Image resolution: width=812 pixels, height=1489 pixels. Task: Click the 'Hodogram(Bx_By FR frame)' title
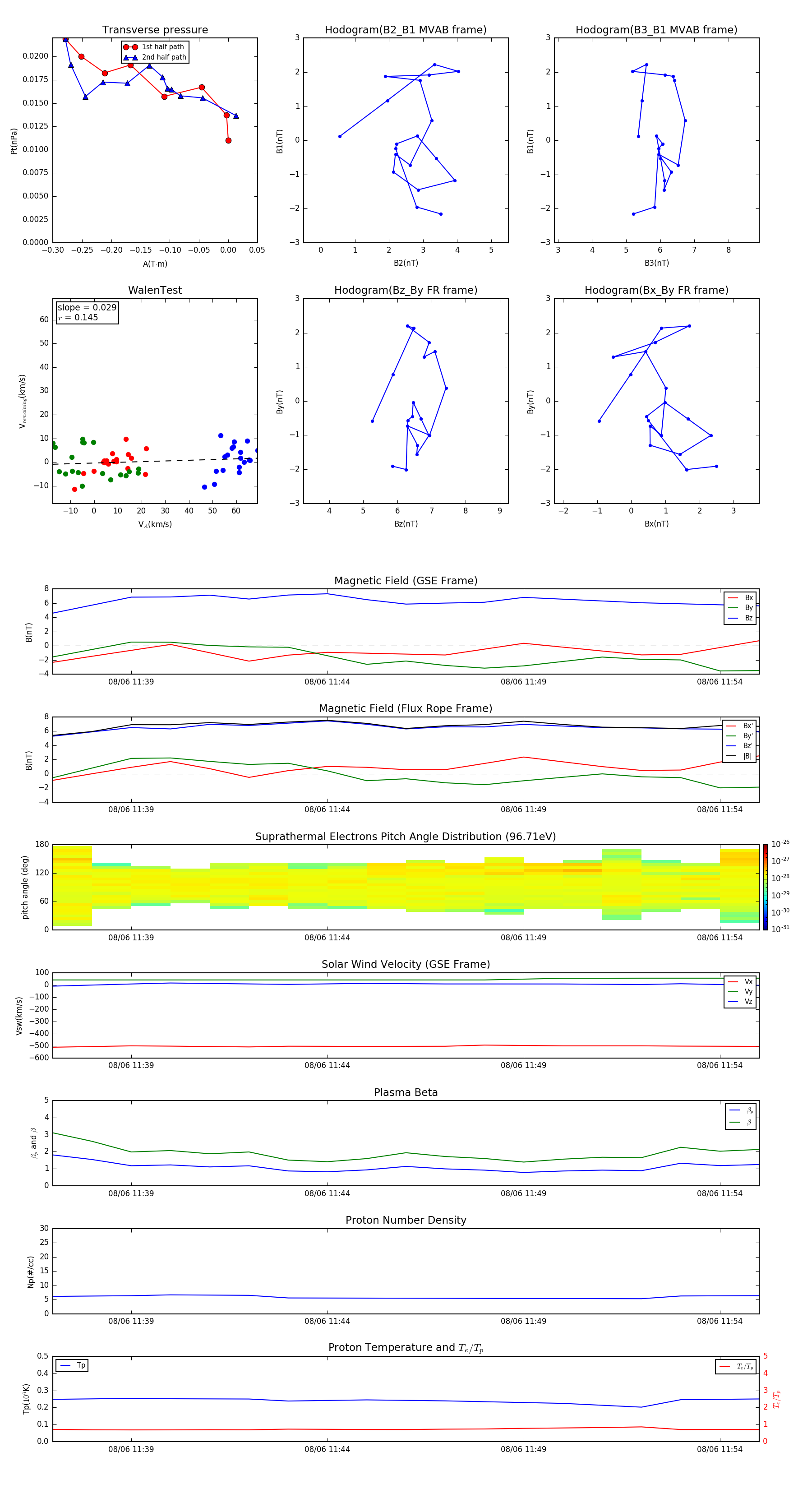pyautogui.click(x=656, y=290)
